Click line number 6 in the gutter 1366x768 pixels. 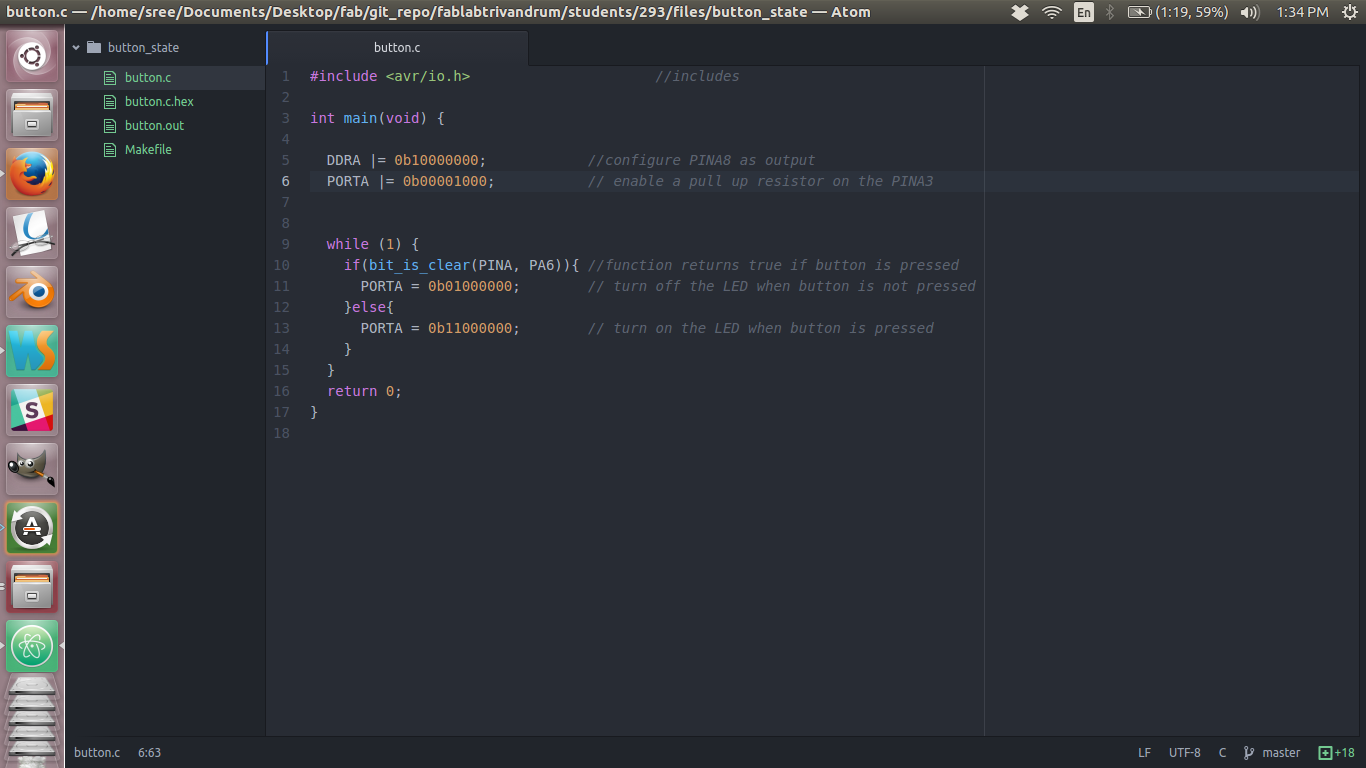point(286,181)
